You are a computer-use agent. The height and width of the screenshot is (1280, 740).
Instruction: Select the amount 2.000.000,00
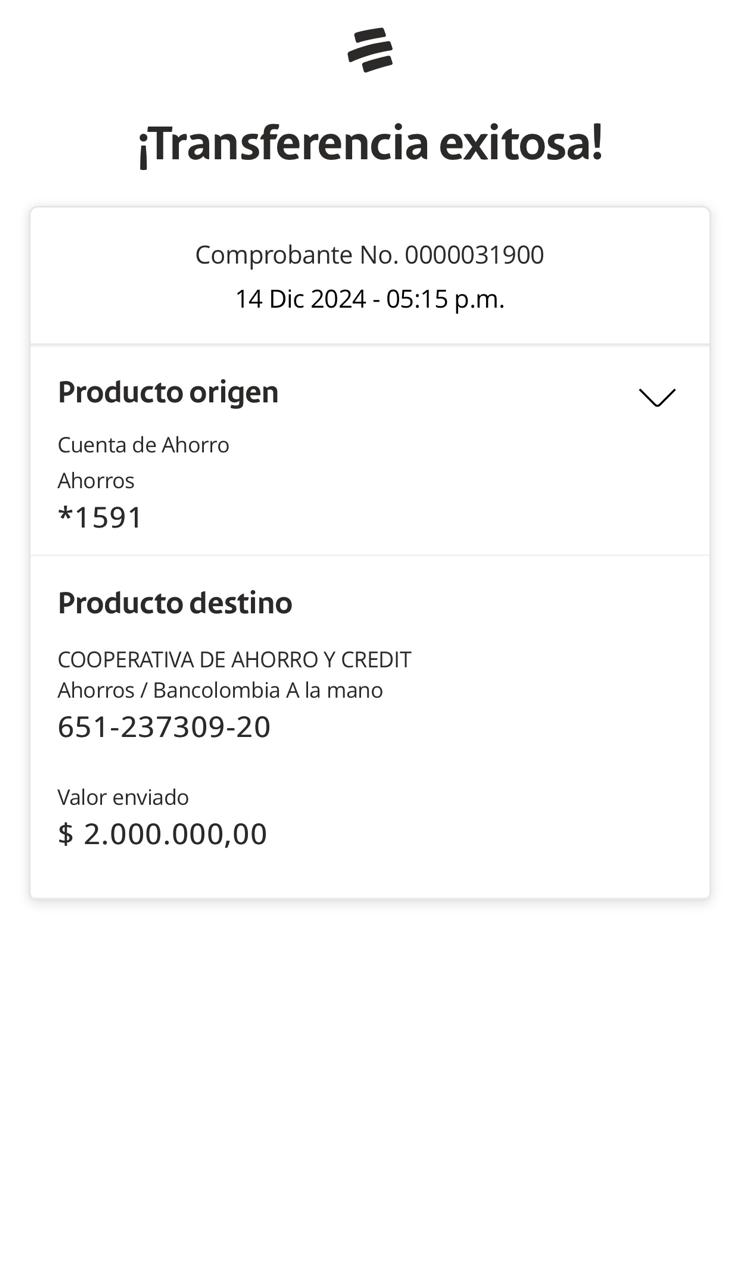coord(175,834)
